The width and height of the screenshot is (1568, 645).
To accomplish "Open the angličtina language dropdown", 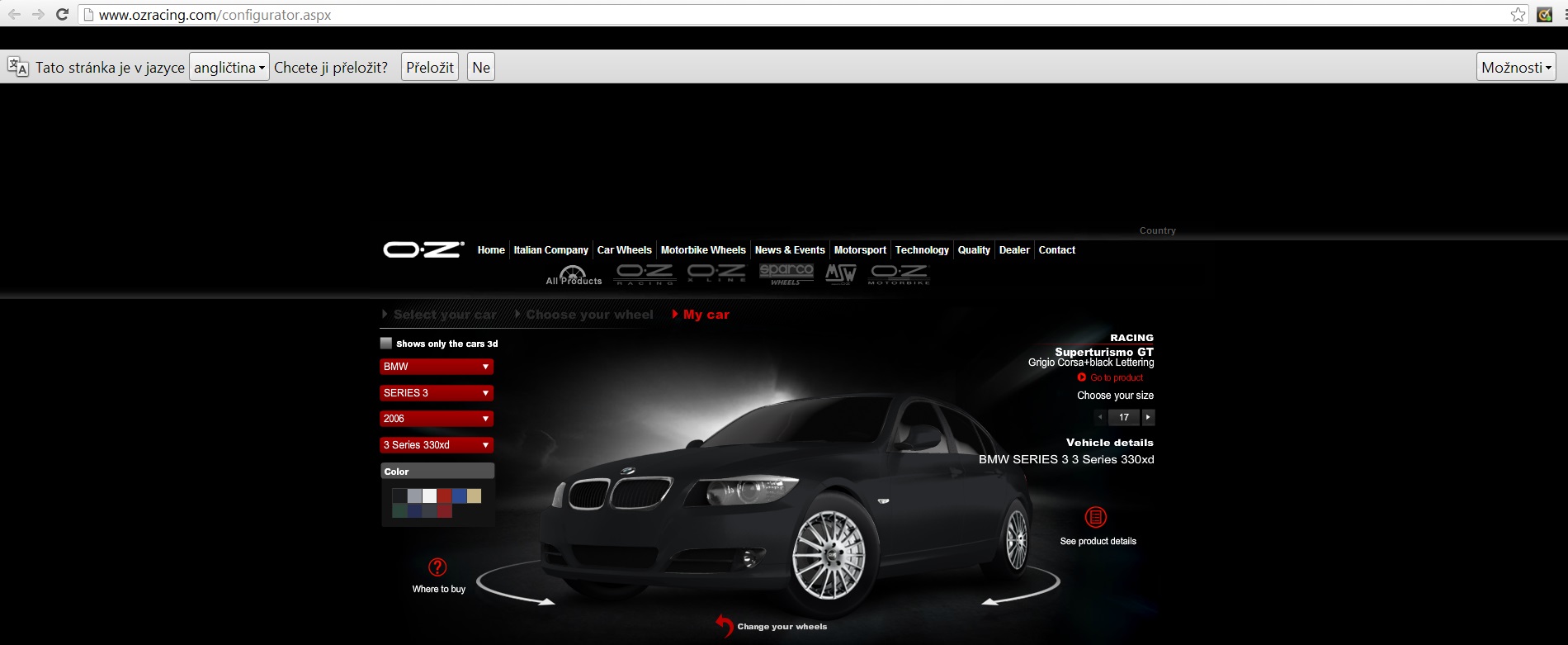I will 229,67.
